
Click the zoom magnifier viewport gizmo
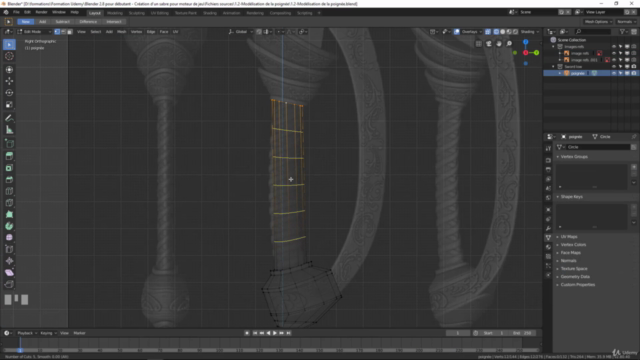pyautogui.click(x=509, y=44)
